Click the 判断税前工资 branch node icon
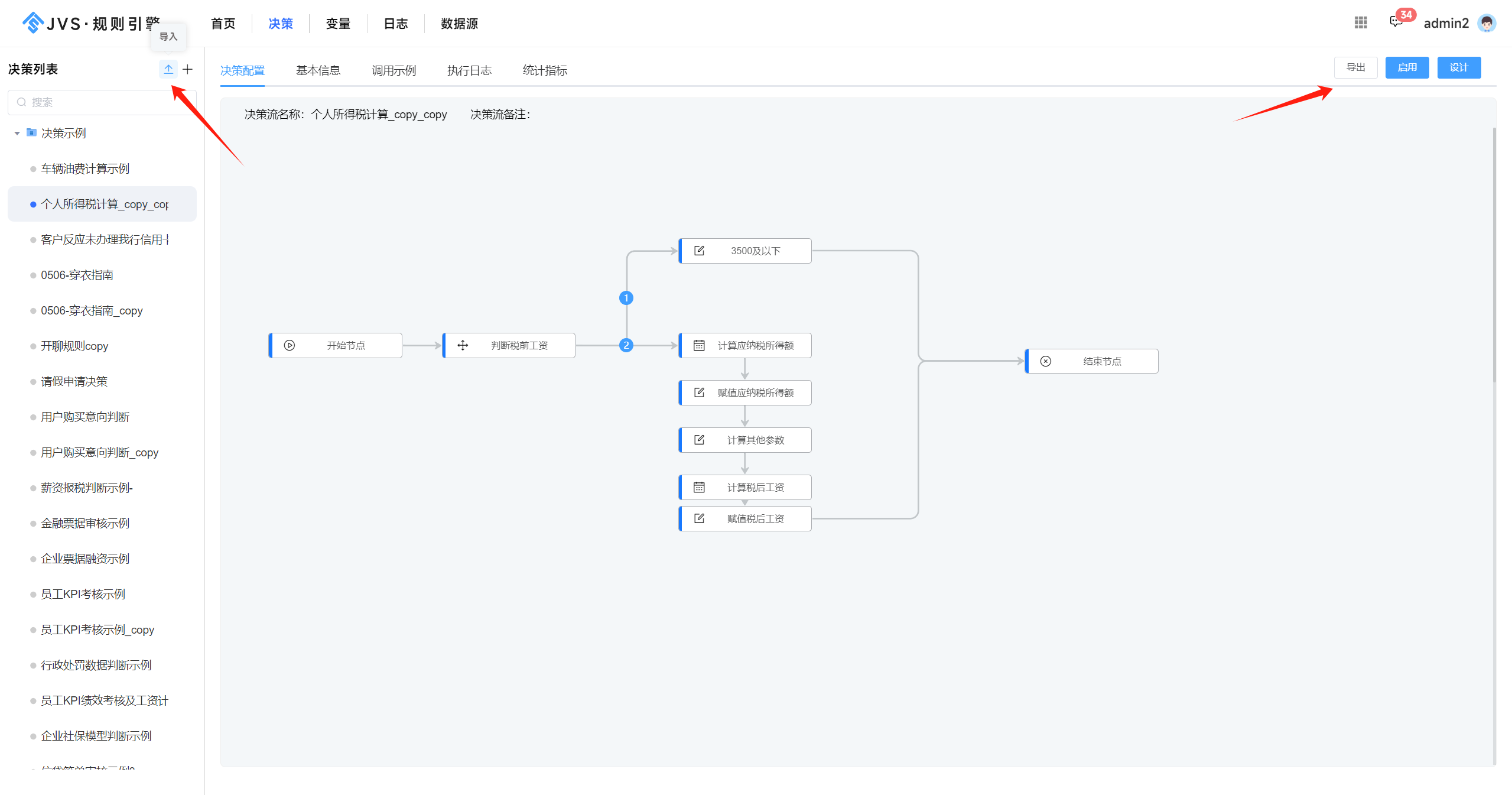 [463, 345]
